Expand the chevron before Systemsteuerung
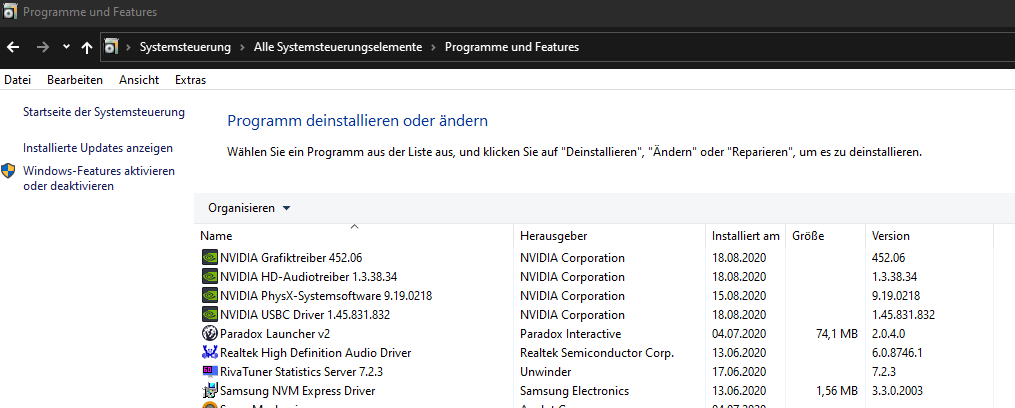 pyautogui.click(x=129, y=47)
